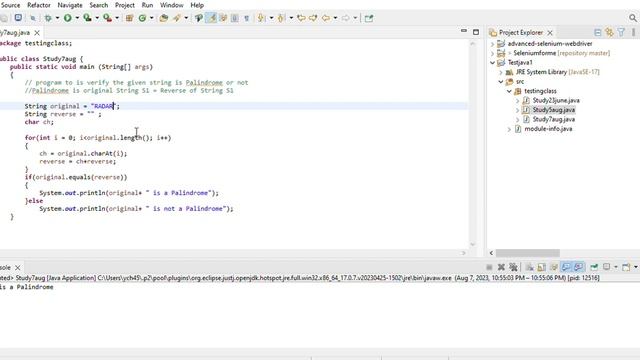Screen dimensions: 640x360
Task: Toggle the toolbar button right of Mark Occurrences
Action: point(223,18)
